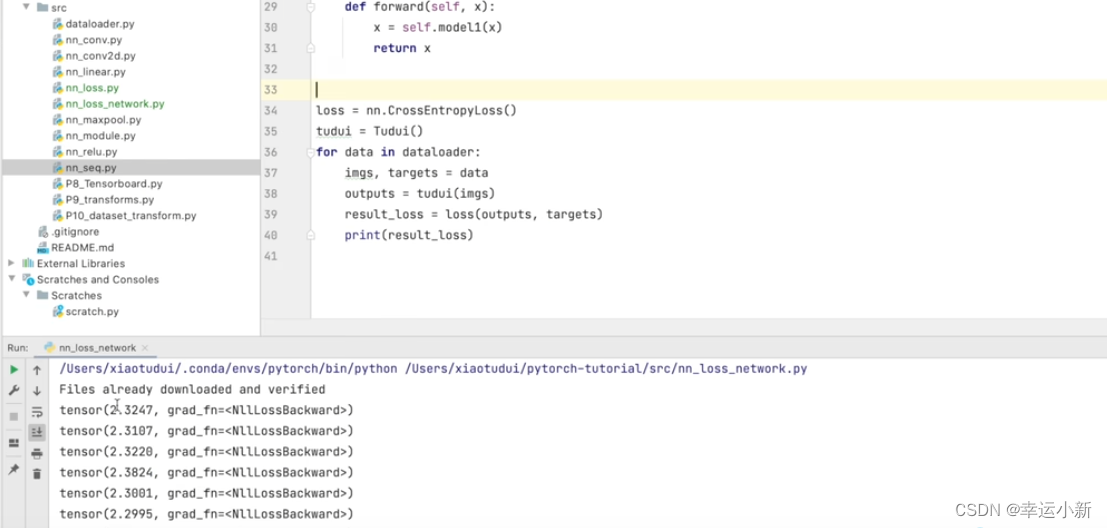Viewport: 1107px width, 528px height.
Task: Click 'return x' statement in editor
Action: (x=402, y=48)
